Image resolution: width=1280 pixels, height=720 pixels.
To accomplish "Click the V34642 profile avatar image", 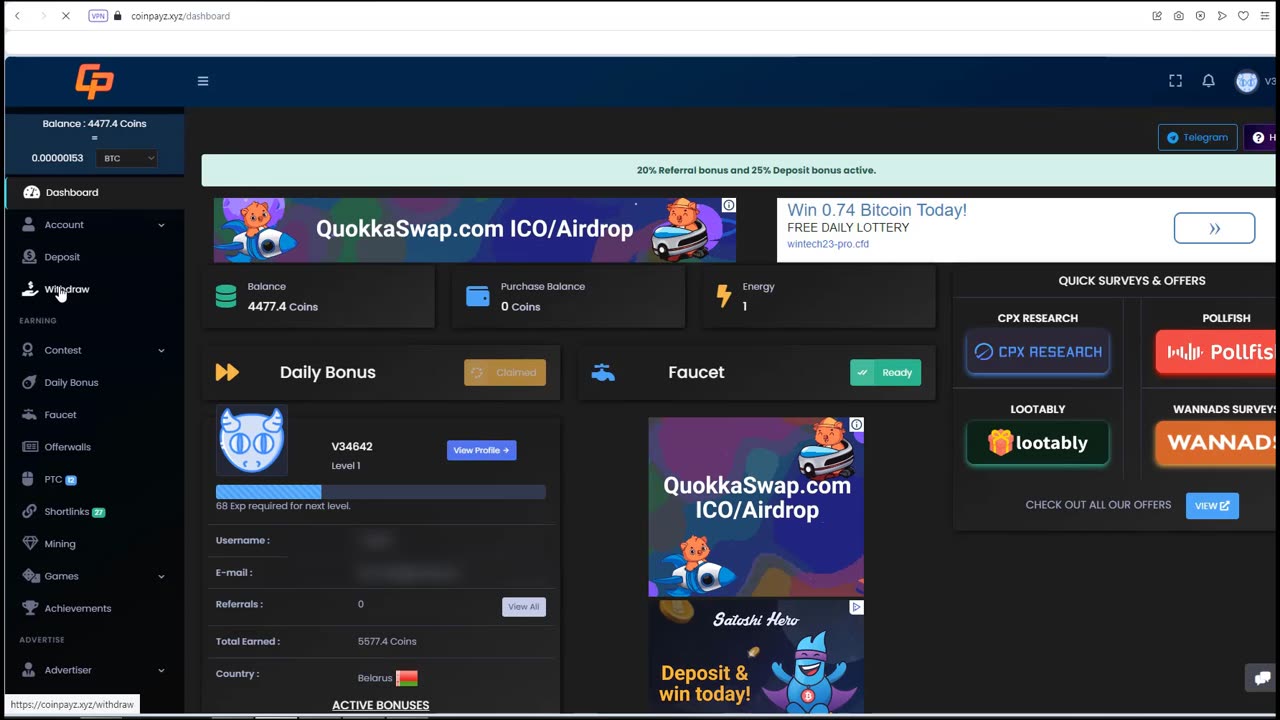I will pos(252,440).
